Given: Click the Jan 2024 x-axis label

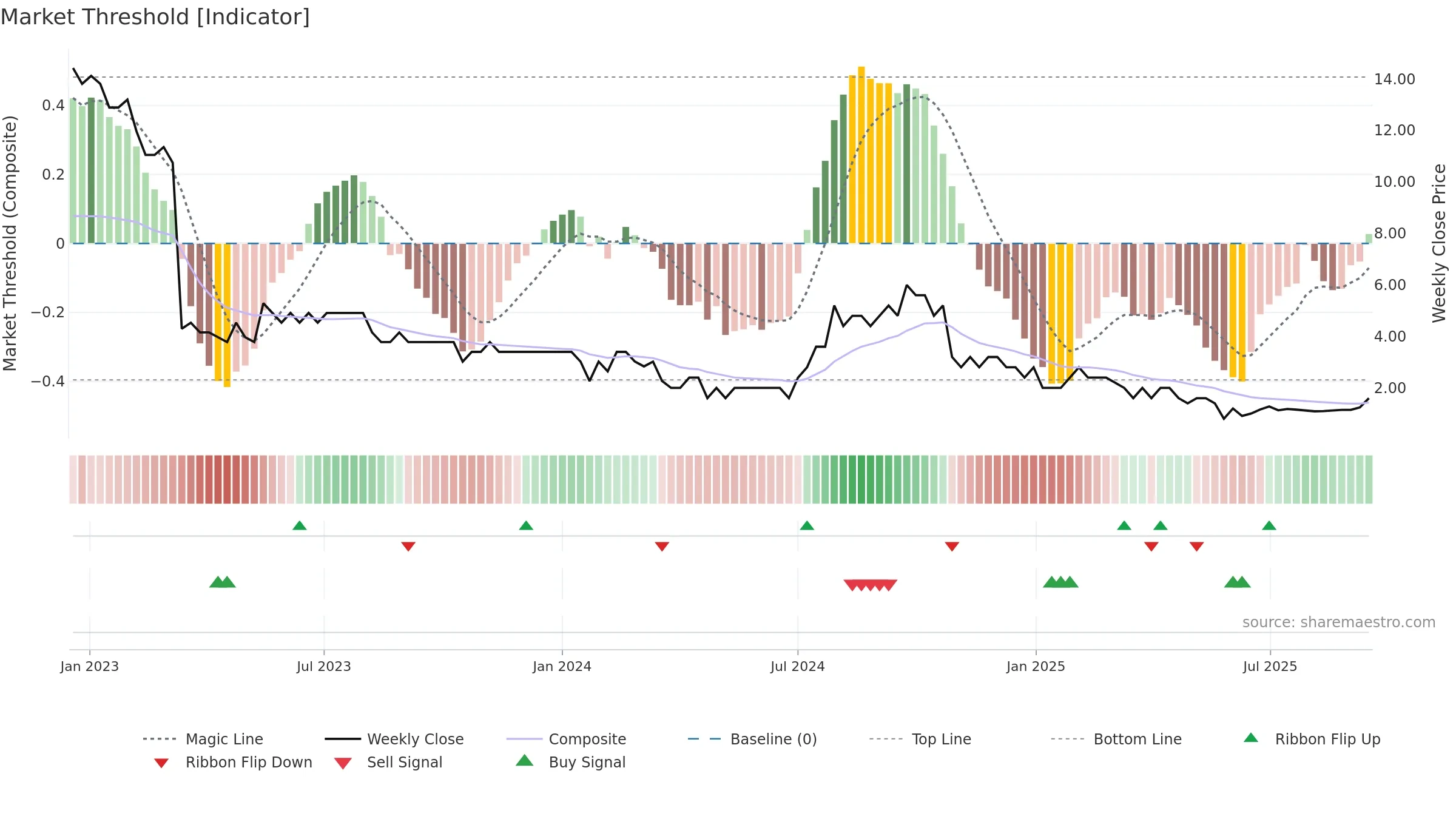Looking at the screenshot, I should 562,667.
